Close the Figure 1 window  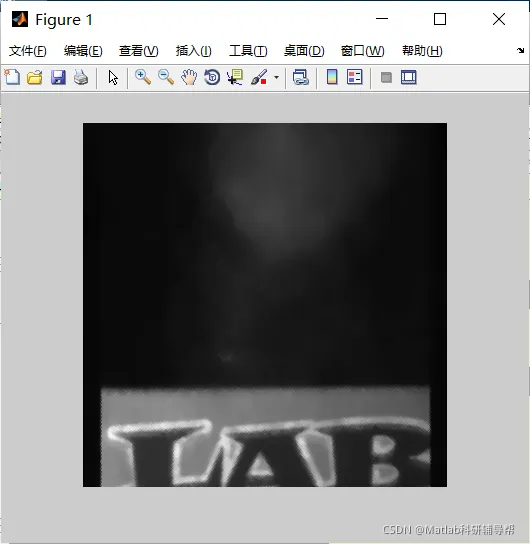[x=499, y=19]
